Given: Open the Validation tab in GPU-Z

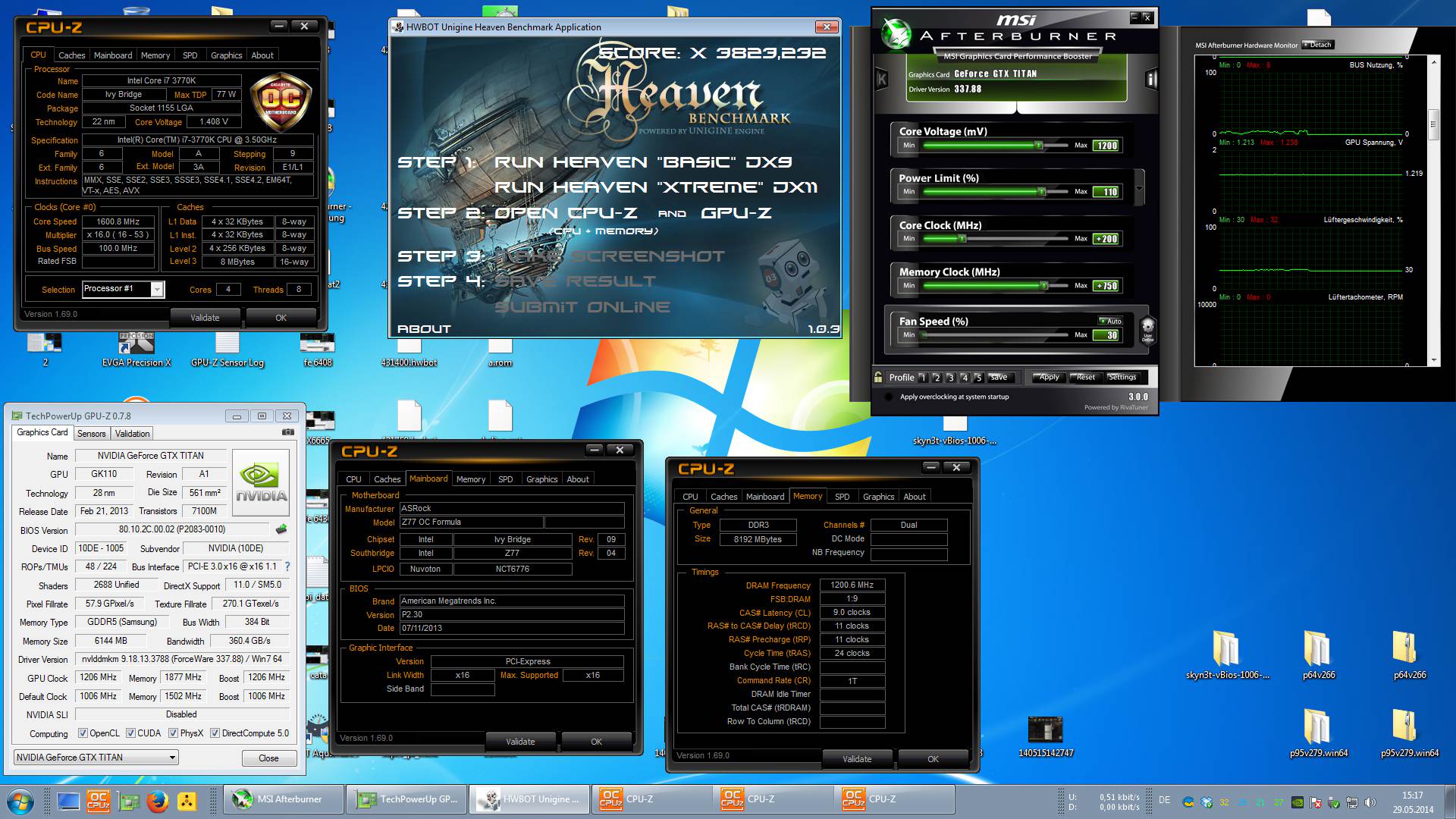Looking at the screenshot, I should pyautogui.click(x=133, y=434).
